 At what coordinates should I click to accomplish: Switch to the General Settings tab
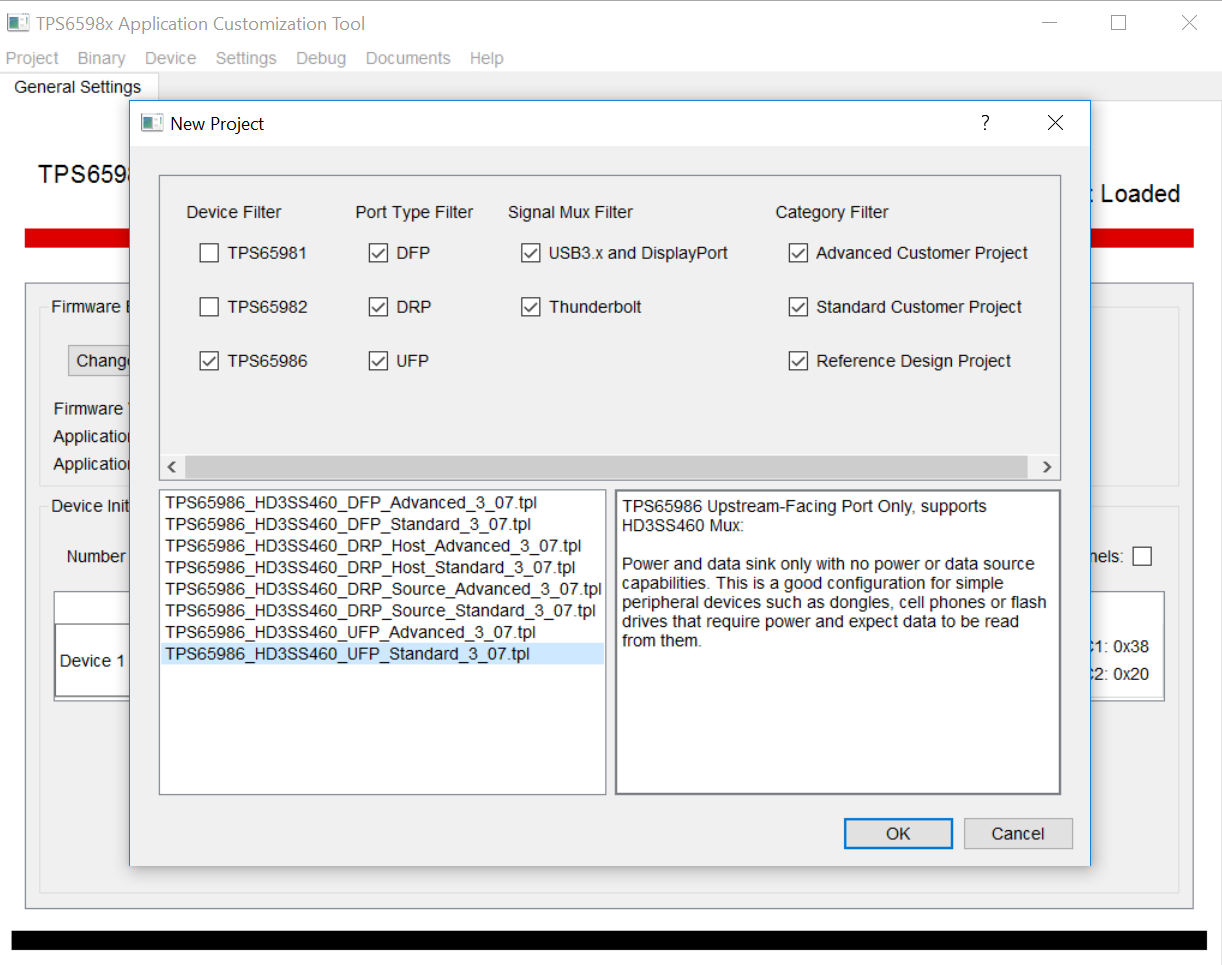click(x=78, y=87)
